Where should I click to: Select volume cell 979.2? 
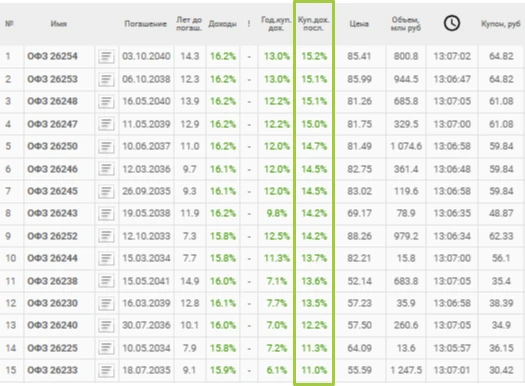406,236
